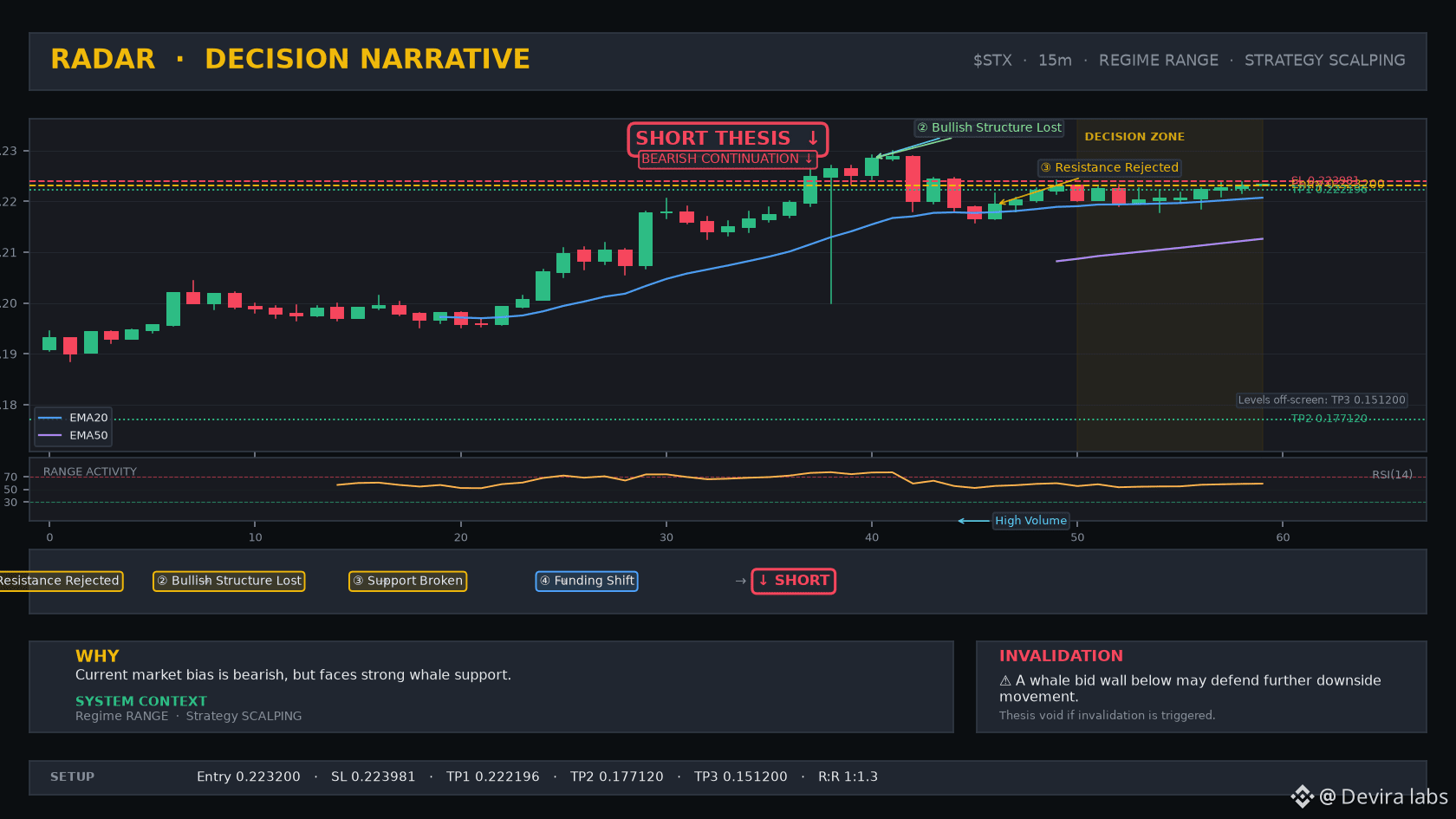Click the EMA20 blue legend line swatch
Screen dimensions: 1456x819
(x=50, y=418)
